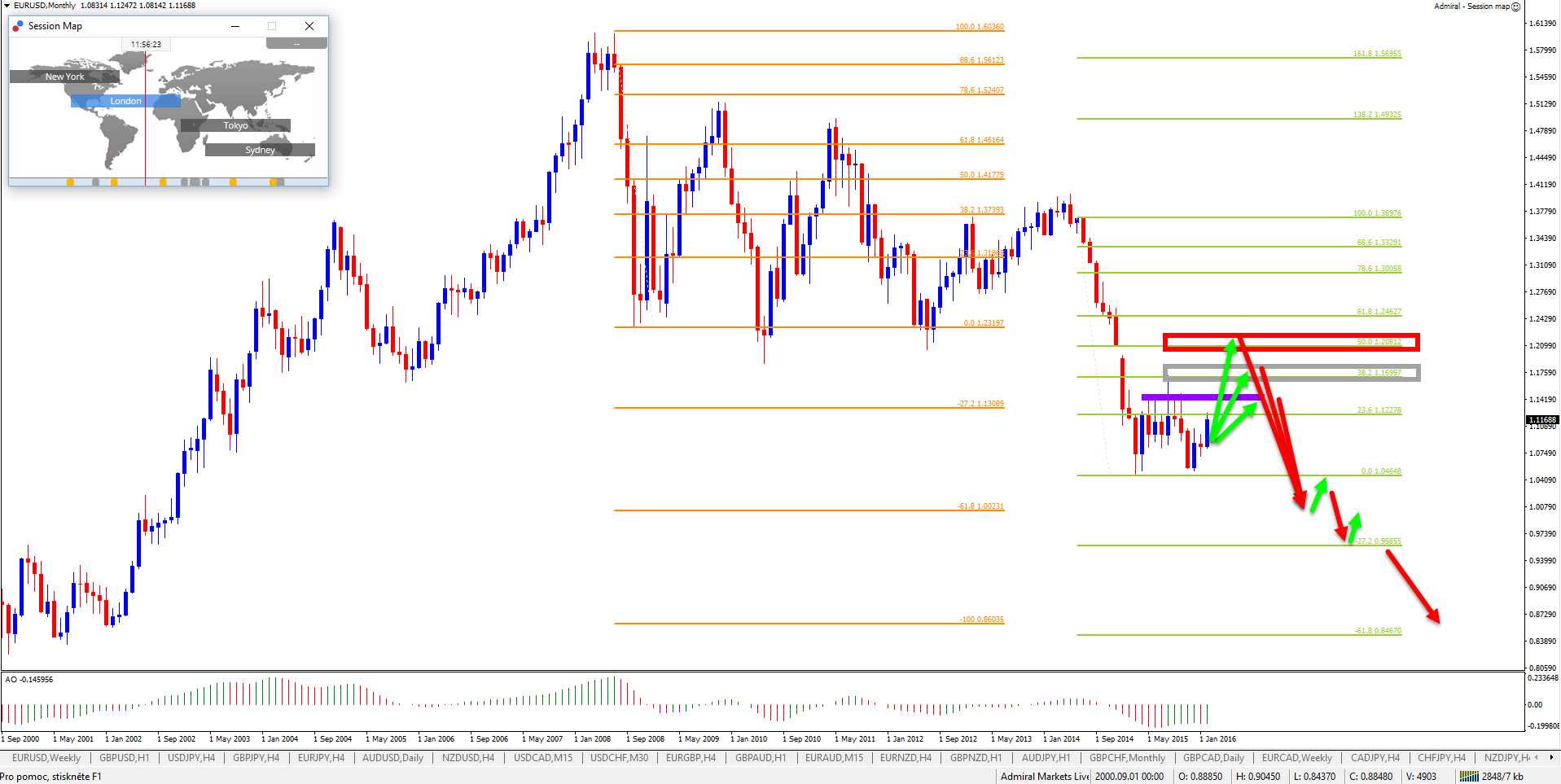Select the EURGBP,H4 chart tab

point(691,758)
